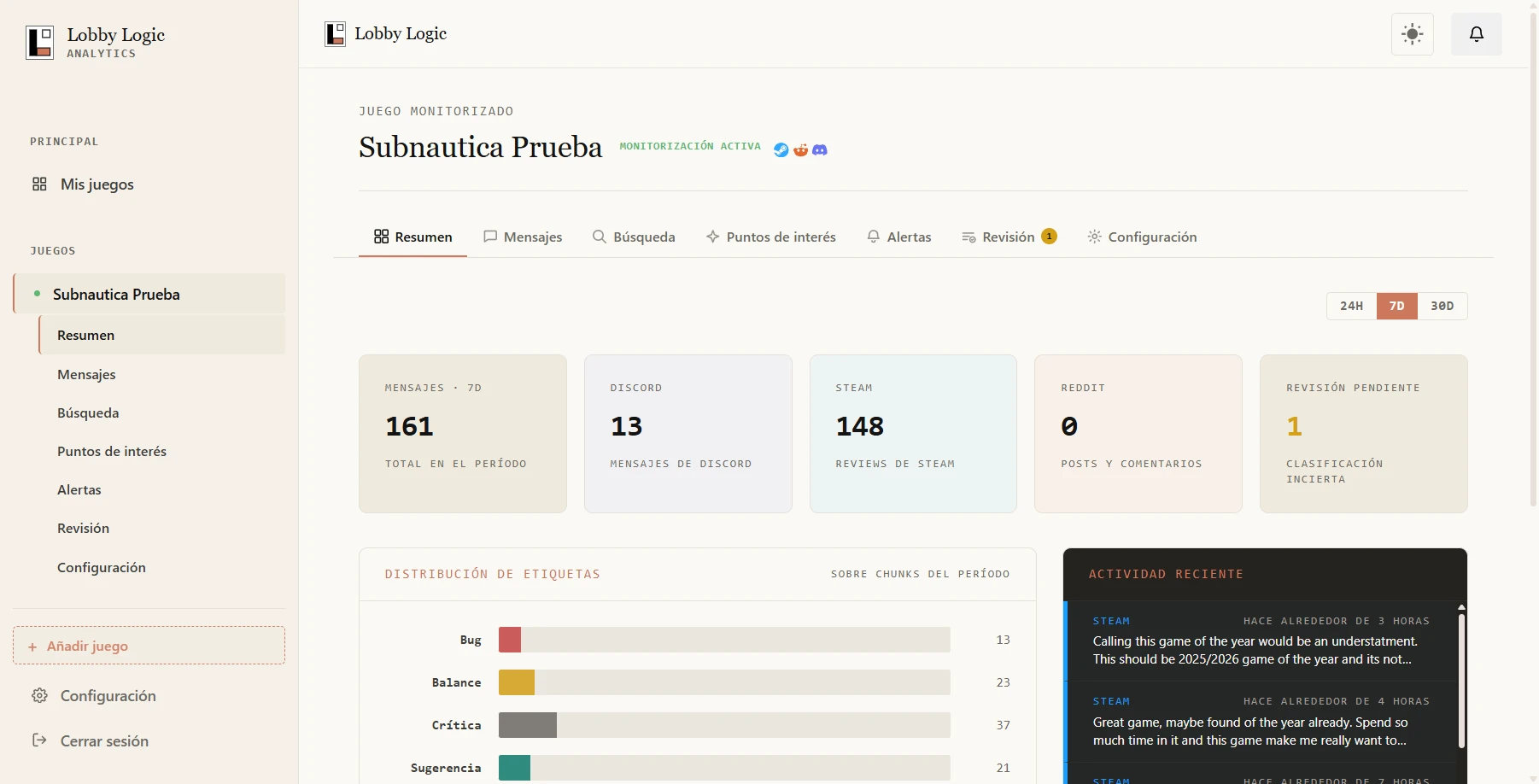The height and width of the screenshot is (784, 1539).
Task: Click the teal Sugerencia distribution bar
Action: pyautogui.click(x=514, y=768)
